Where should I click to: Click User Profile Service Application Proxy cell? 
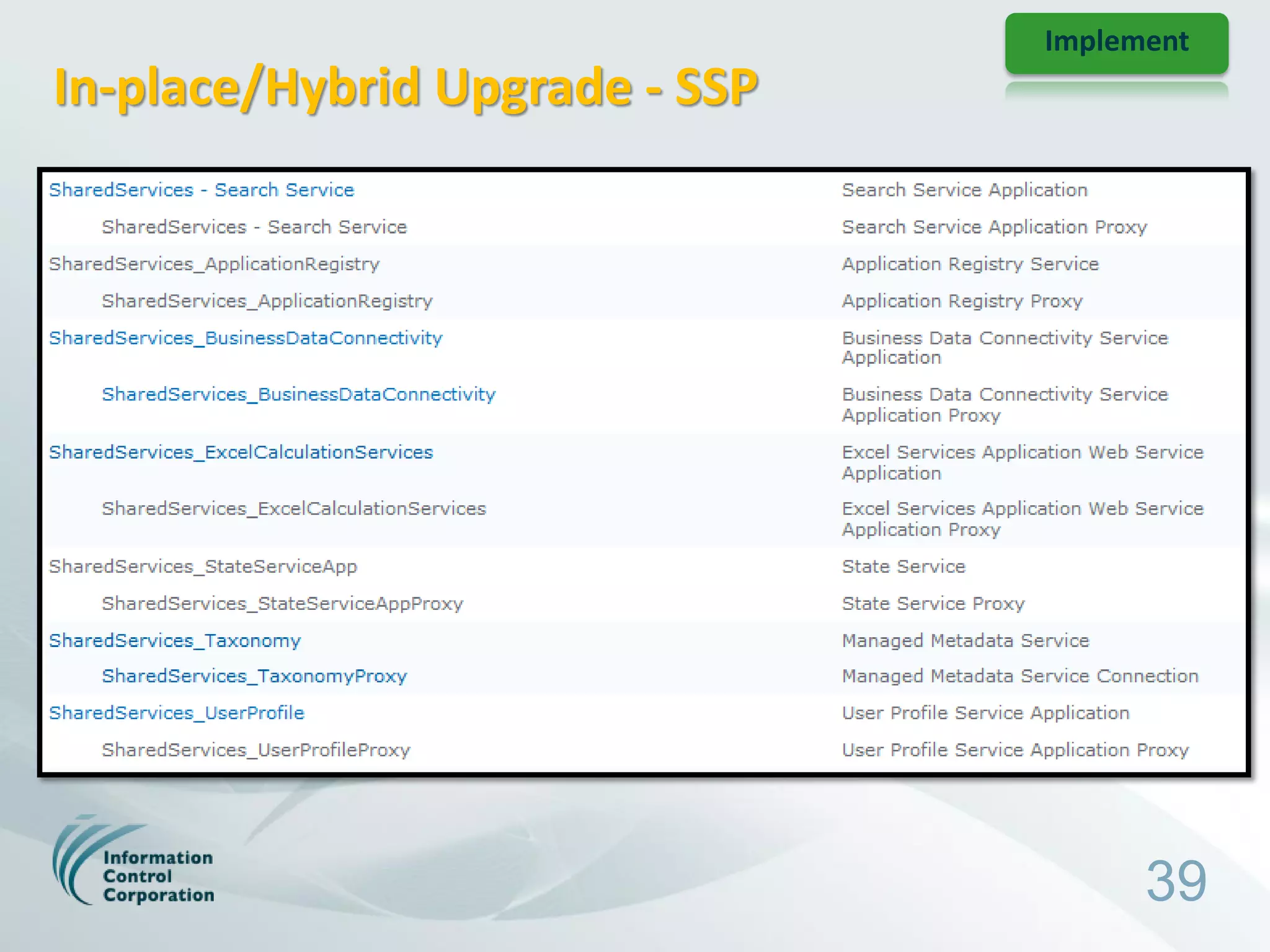[x=1015, y=751]
